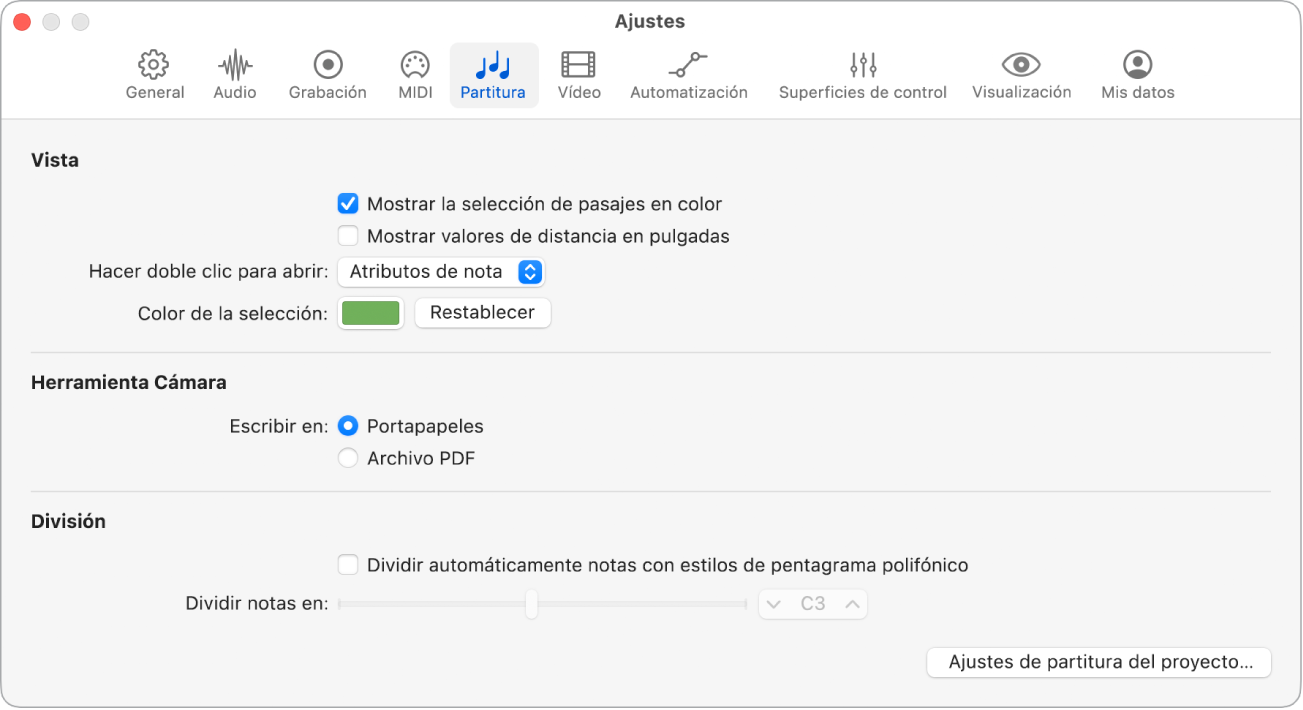
Task: Open the Grabación record icon
Action: click(328, 66)
